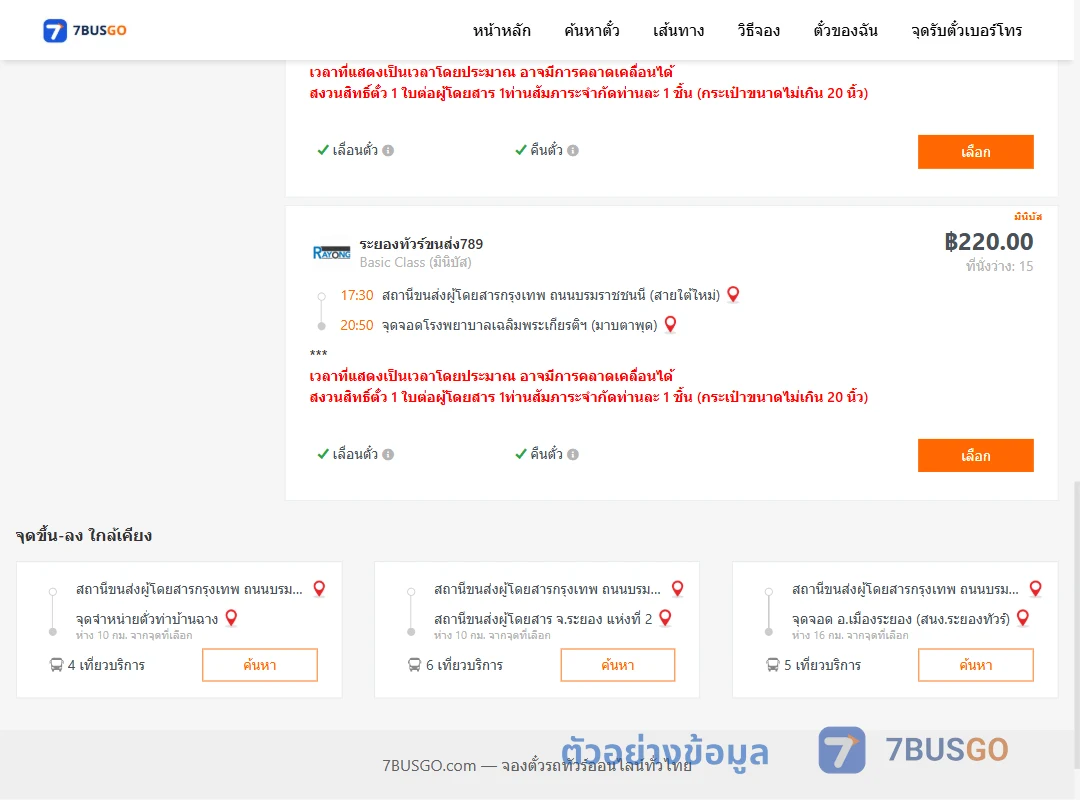
Task: Click ค้นหา in สถานีขนส่ง จ.ระยอง แห่งที่ 2 card
Action: 618,665
